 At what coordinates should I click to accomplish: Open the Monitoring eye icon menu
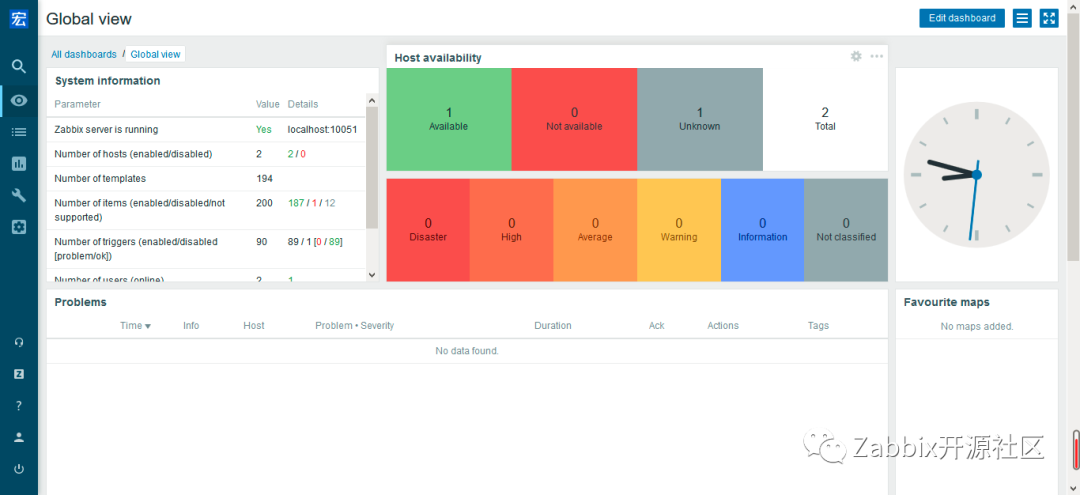[x=19, y=101]
